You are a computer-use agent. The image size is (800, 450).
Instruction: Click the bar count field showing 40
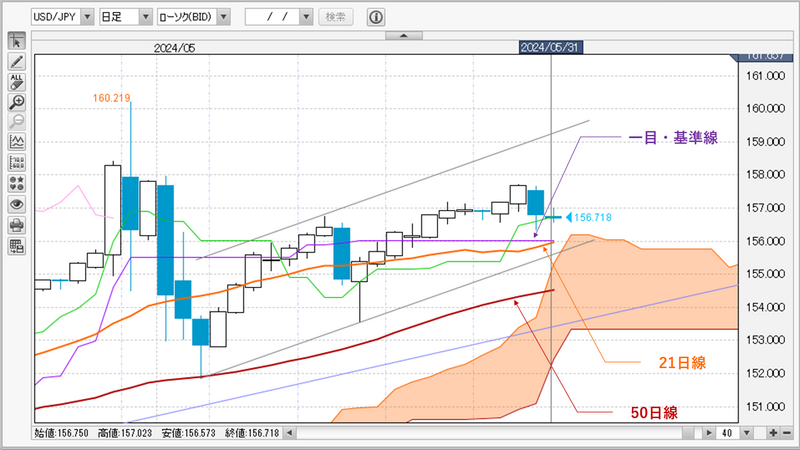tap(728, 433)
